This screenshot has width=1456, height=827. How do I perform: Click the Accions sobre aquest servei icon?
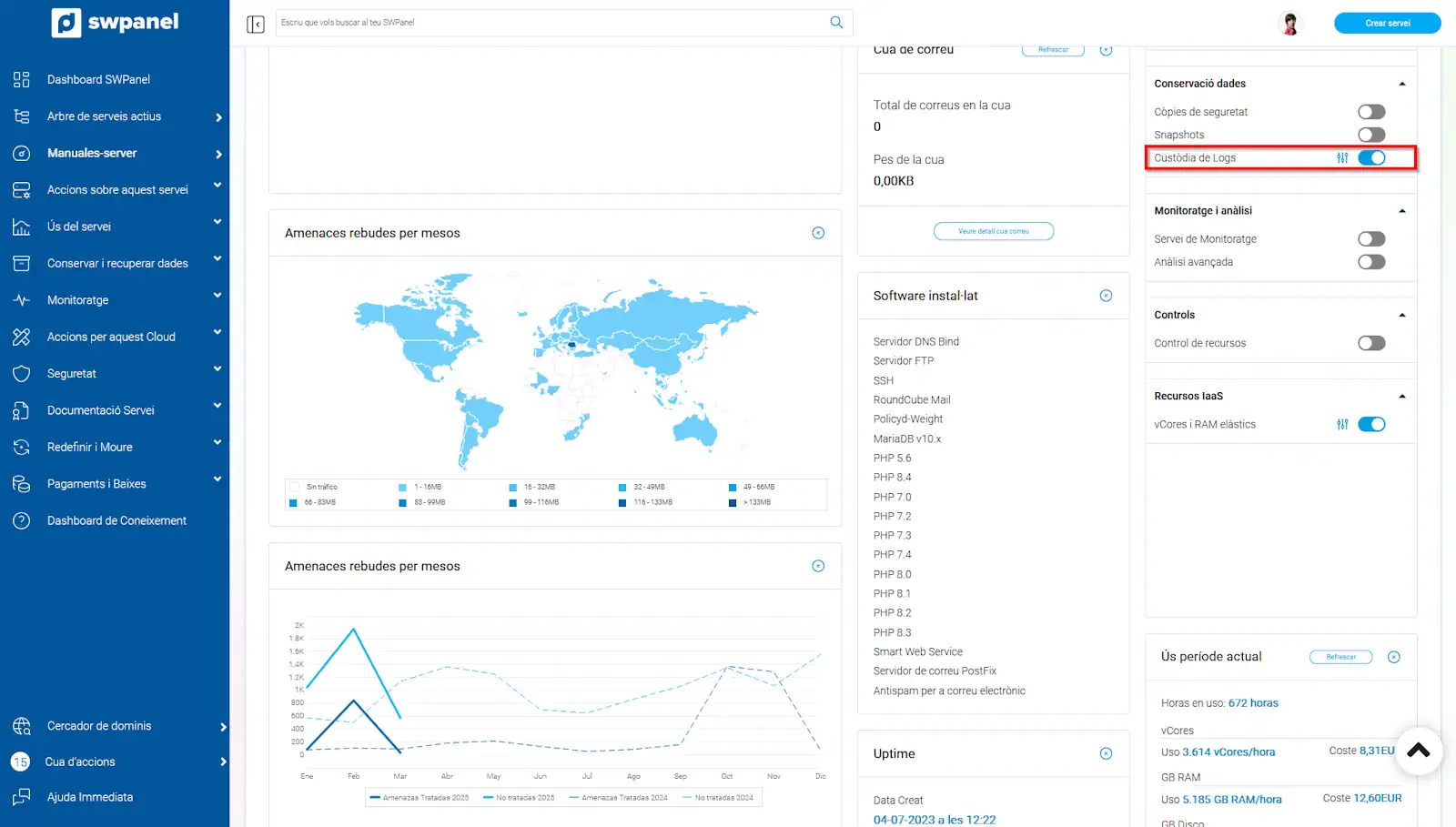22,190
